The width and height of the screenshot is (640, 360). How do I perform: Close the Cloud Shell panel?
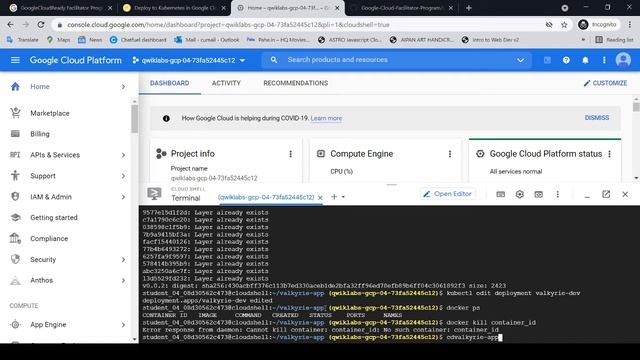[x=625, y=194]
